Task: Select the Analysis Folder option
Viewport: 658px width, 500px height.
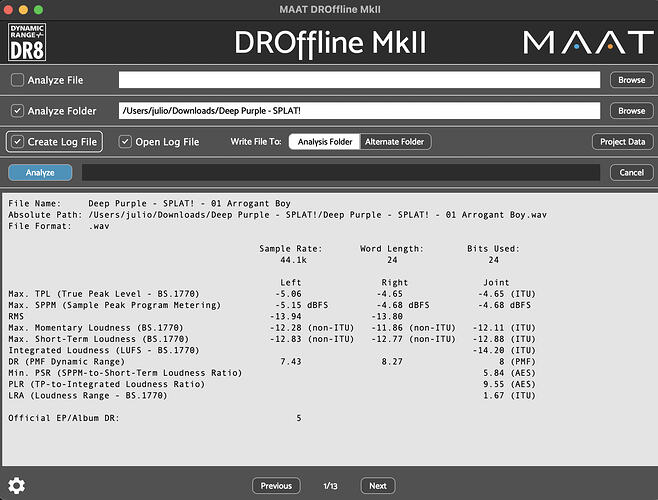Action: click(x=324, y=142)
